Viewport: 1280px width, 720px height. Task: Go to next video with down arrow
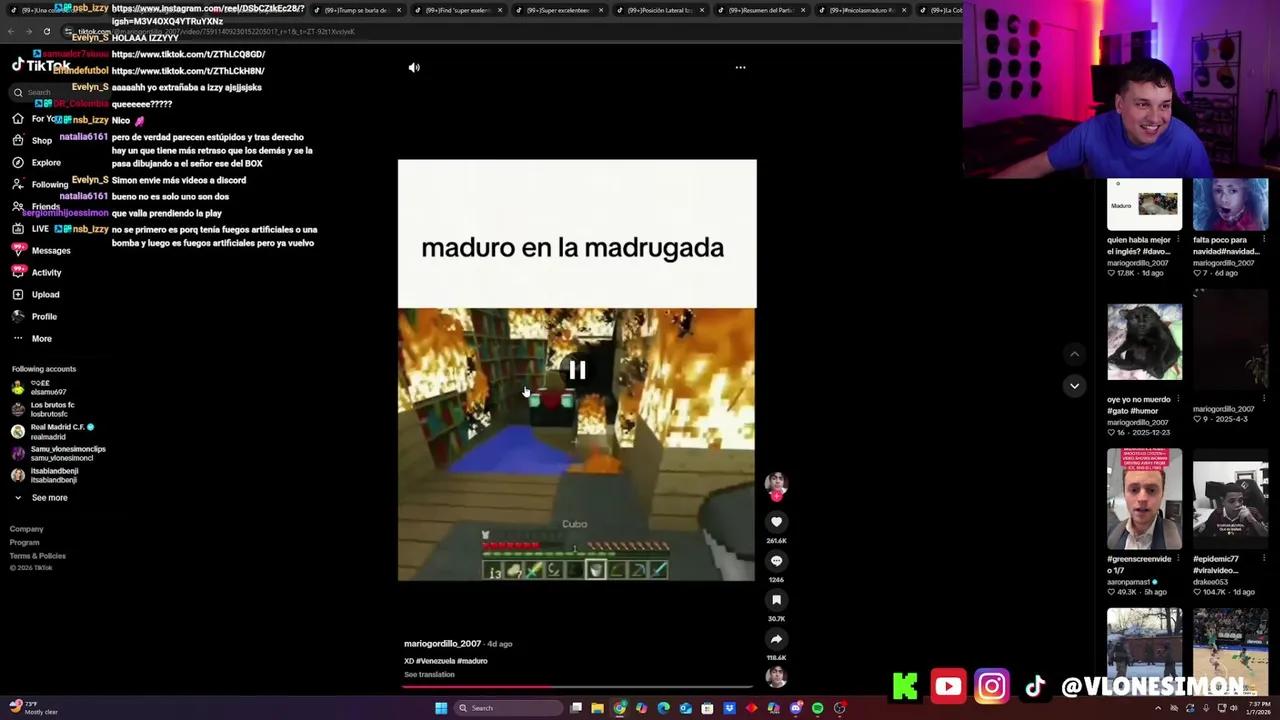coord(1074,385)
